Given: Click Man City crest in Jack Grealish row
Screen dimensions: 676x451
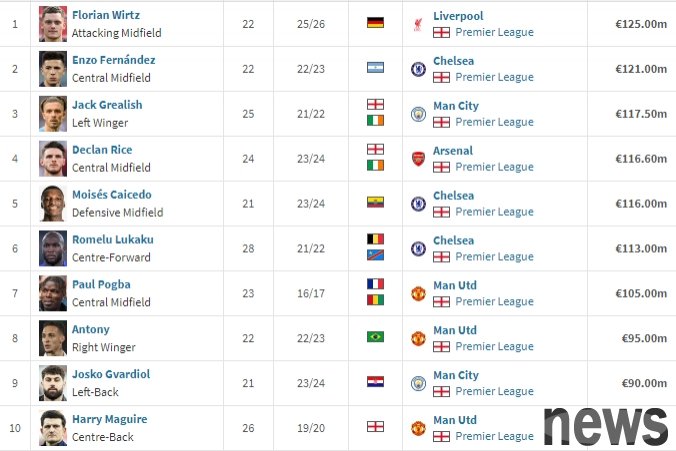Looking at the screenshot, I should point(418,114).
